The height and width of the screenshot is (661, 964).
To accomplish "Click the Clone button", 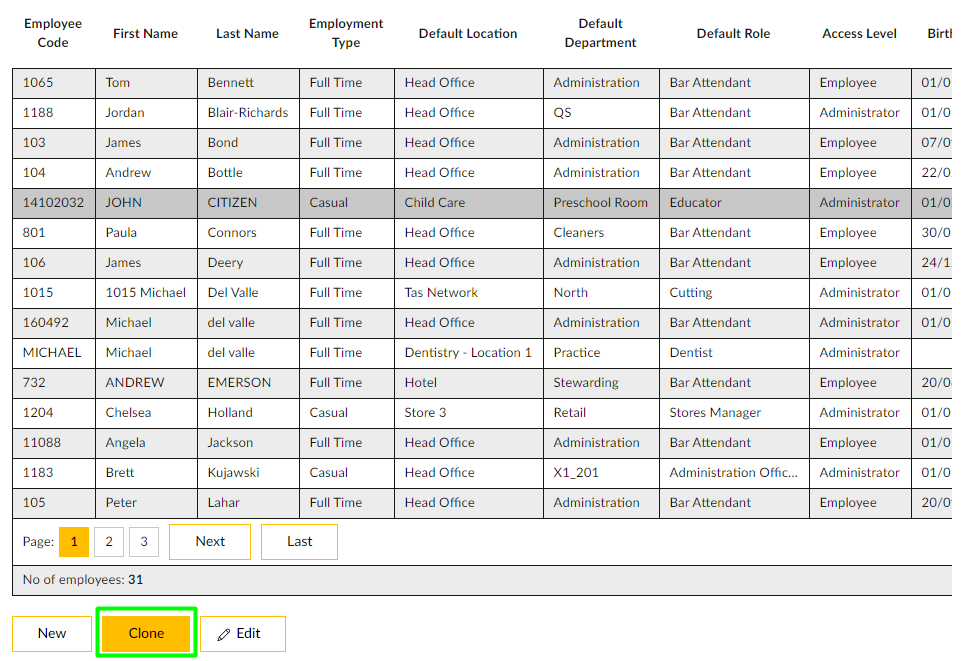I will (146, 633).
